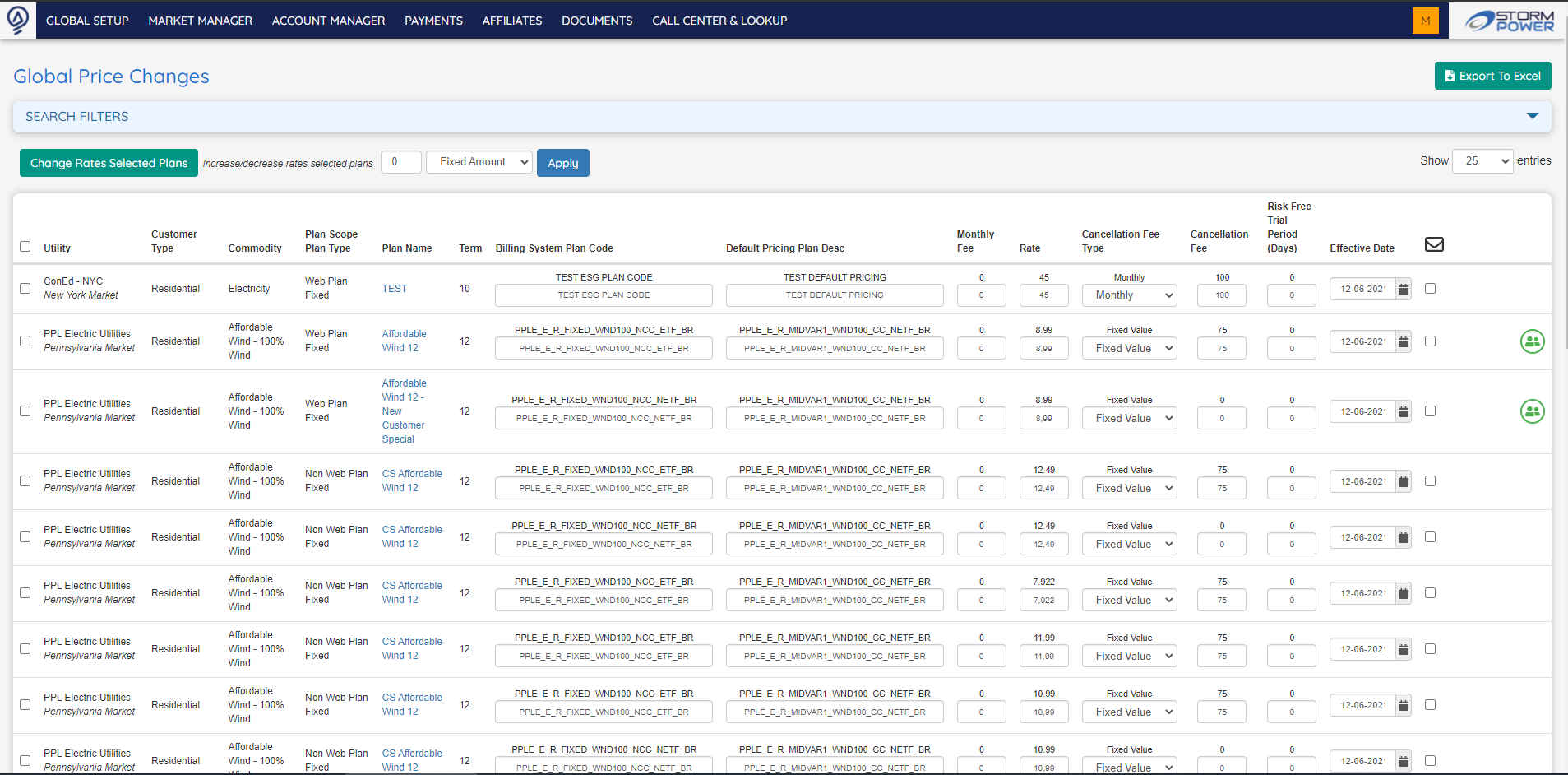Open calendar for CS Affordable Wind 12.49 ETF row

(1404, 481)
